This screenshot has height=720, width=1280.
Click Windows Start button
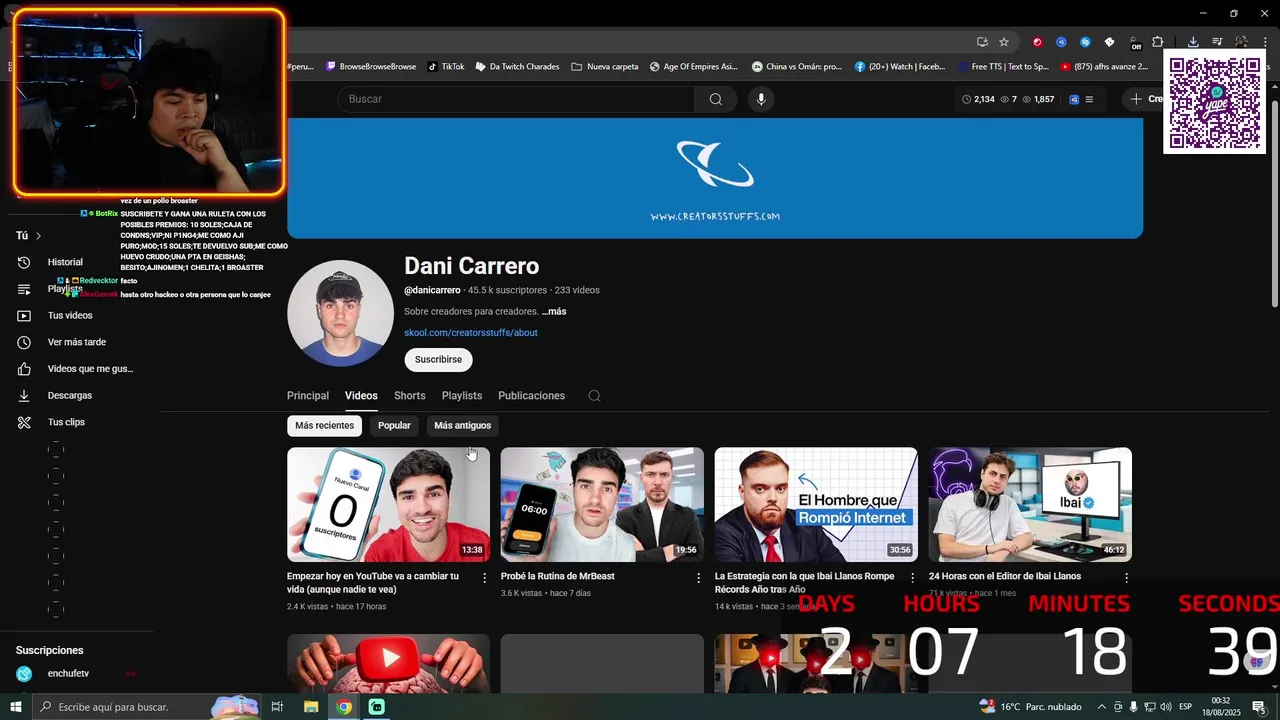(15, 707)
